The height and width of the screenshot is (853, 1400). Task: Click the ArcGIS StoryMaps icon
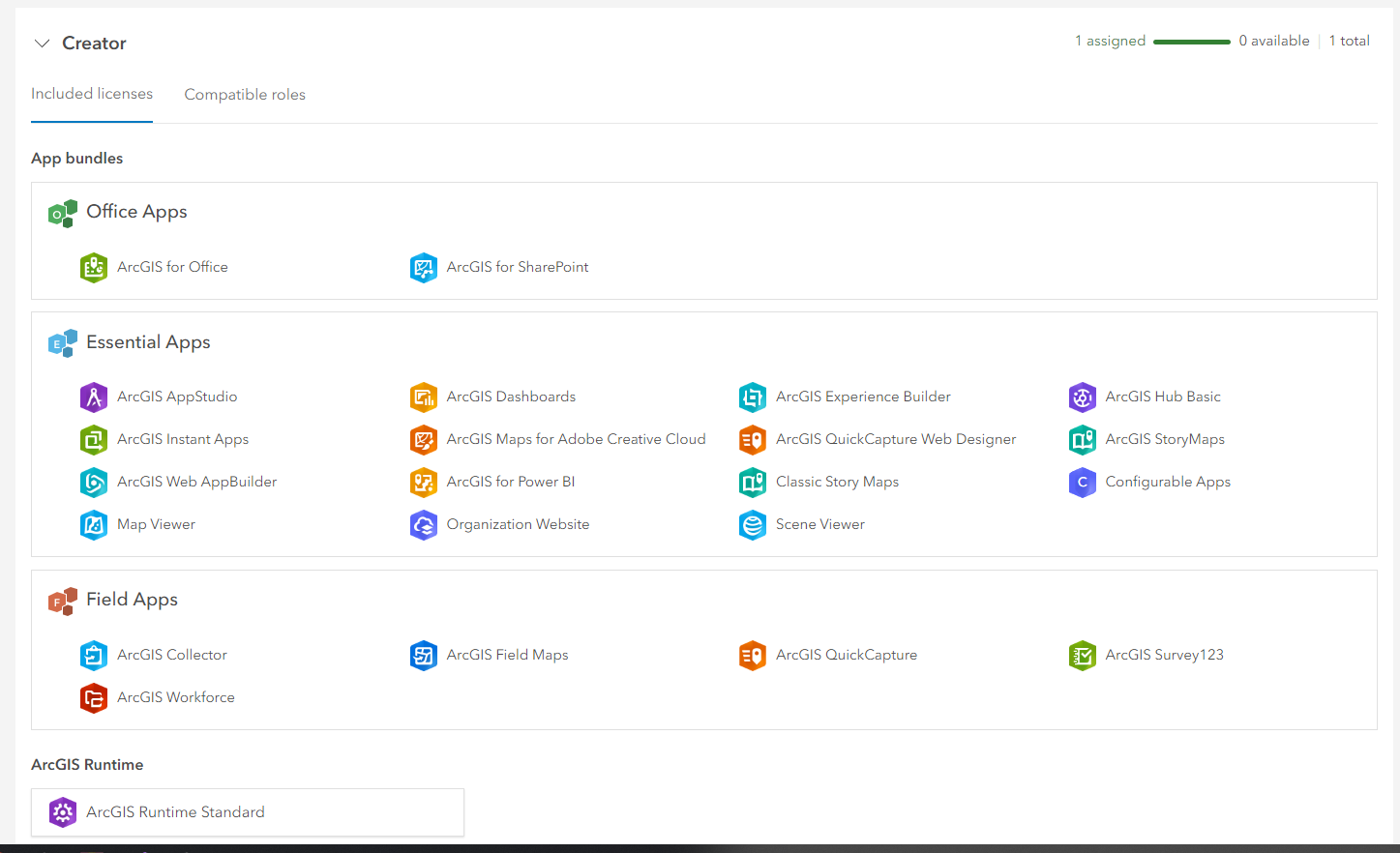[1082, 439]
